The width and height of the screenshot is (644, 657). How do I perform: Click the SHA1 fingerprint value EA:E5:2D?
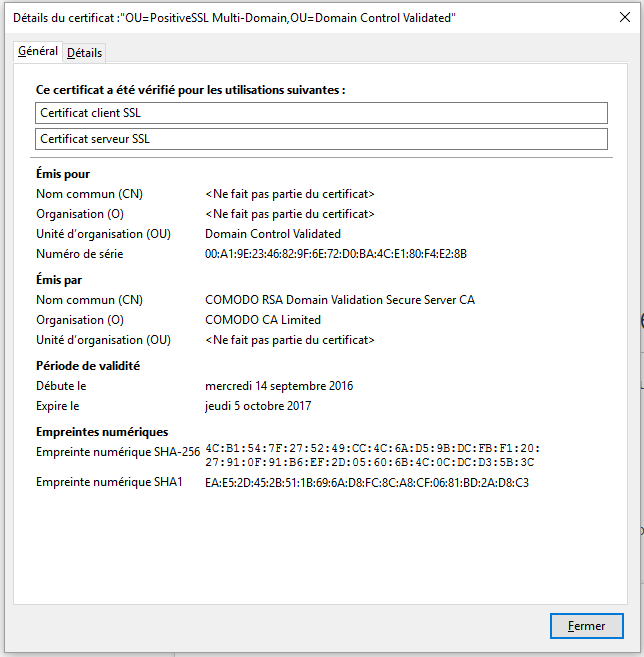(x=367, y=483)
